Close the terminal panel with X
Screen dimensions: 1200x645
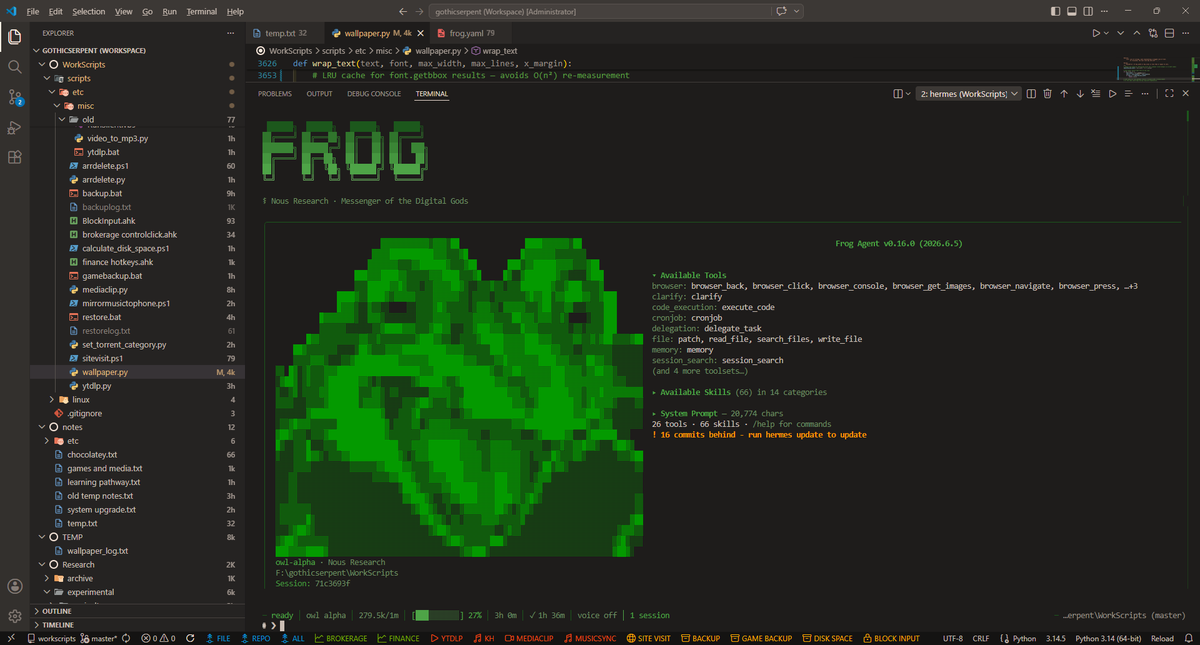1185,94
